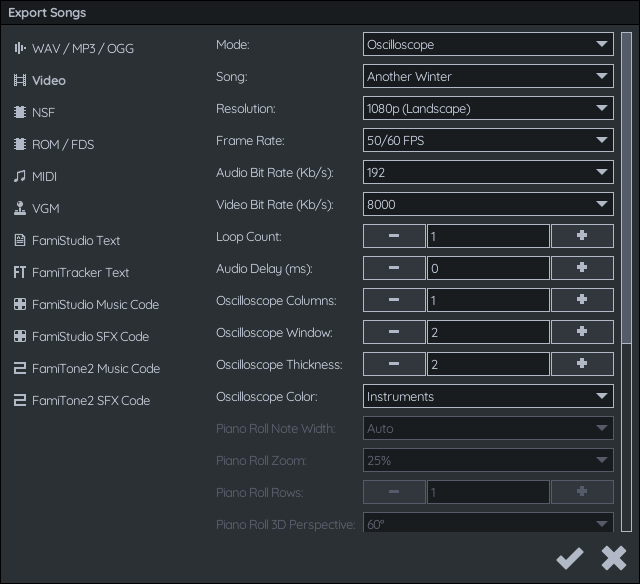This screenshot has width=640, height=584.
Task: Click the Piano Roll Rows plus button
Action: pos(582,492)
